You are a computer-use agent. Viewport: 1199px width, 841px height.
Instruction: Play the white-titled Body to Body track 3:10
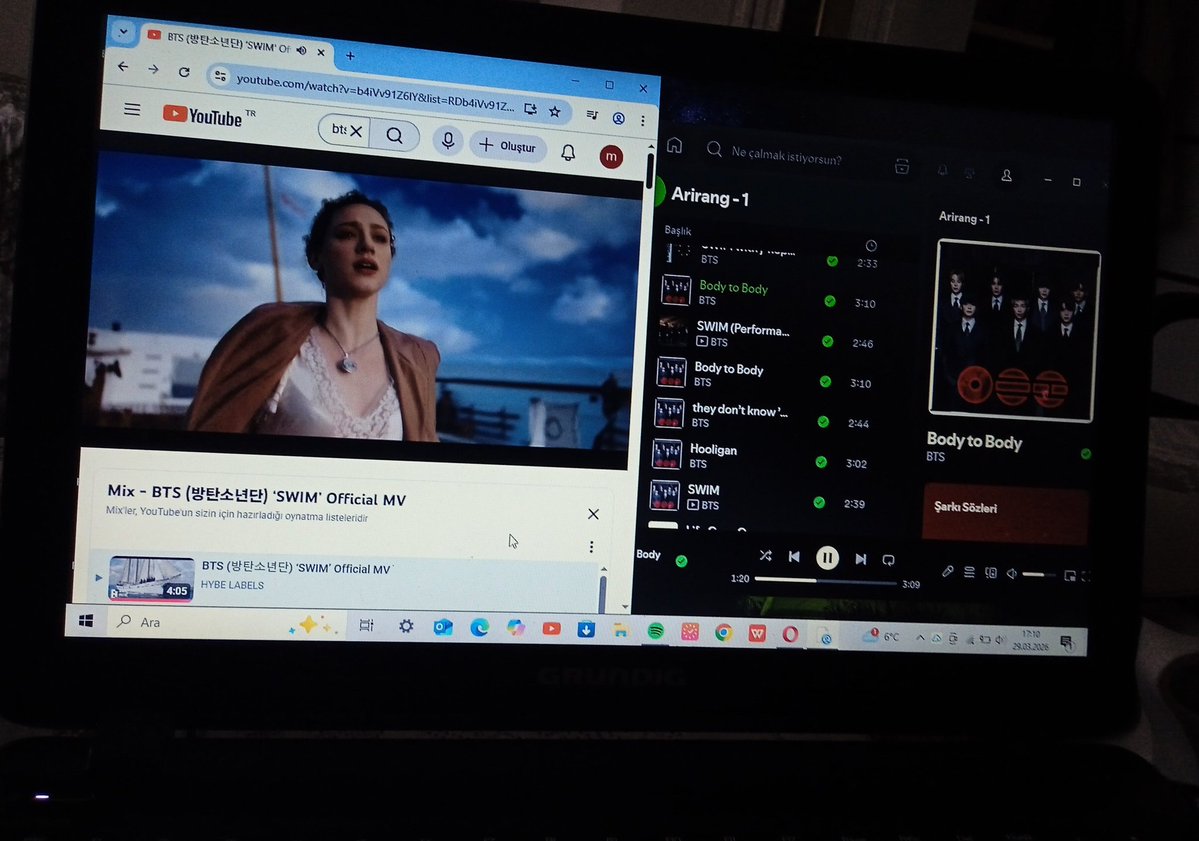pos(729,369)
